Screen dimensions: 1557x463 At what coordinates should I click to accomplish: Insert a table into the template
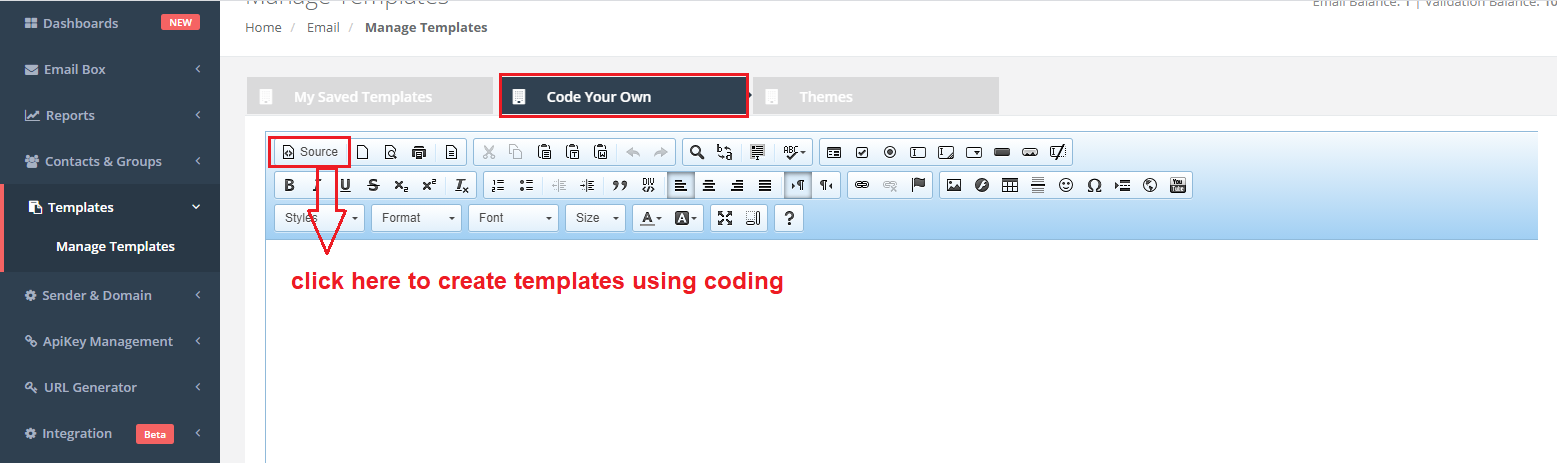(x=1010, y=185)
